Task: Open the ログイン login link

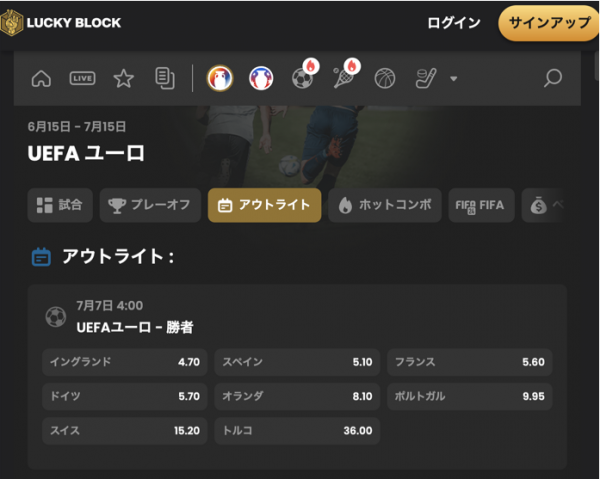Action: tap(453, 23)
